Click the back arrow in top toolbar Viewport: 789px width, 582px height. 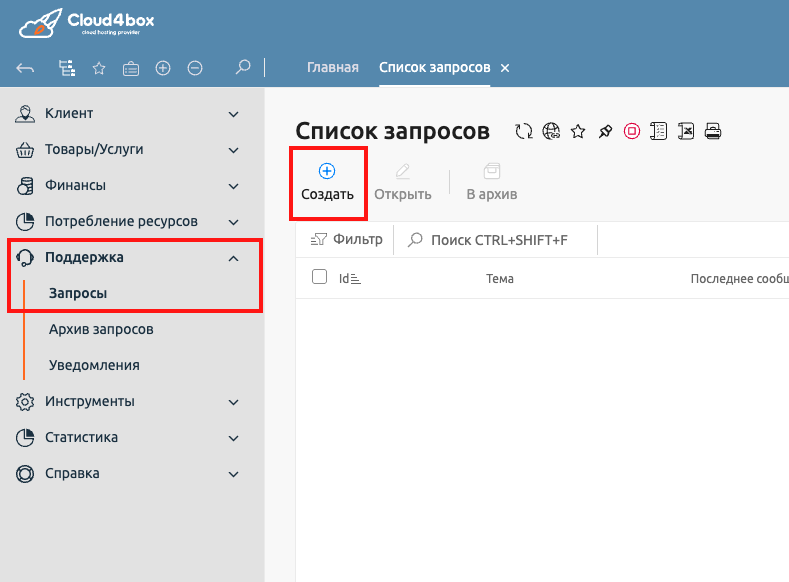(x=26, y=68)
